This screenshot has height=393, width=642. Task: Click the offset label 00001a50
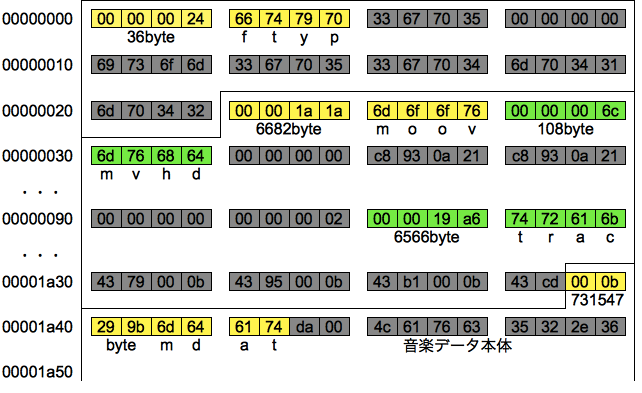[38, 372]
